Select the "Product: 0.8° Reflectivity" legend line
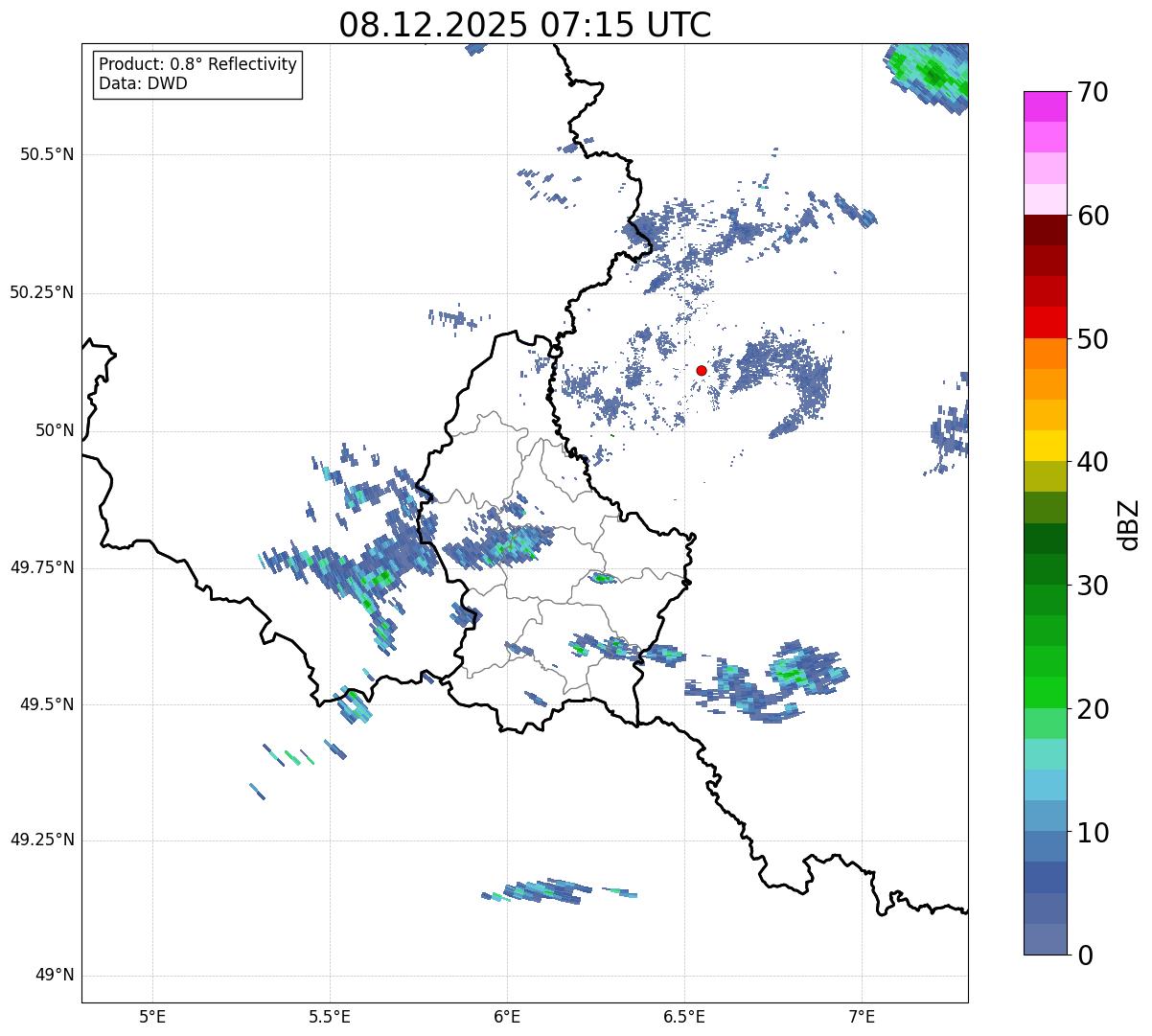Screen dimensions: 1152x1036 point(198,64)
